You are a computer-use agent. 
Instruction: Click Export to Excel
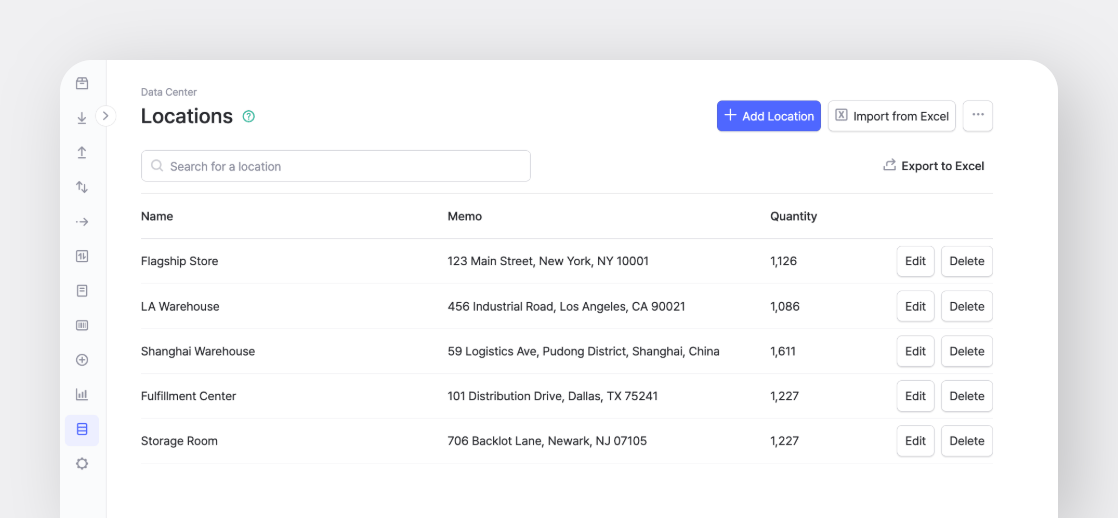click(933, 166)
